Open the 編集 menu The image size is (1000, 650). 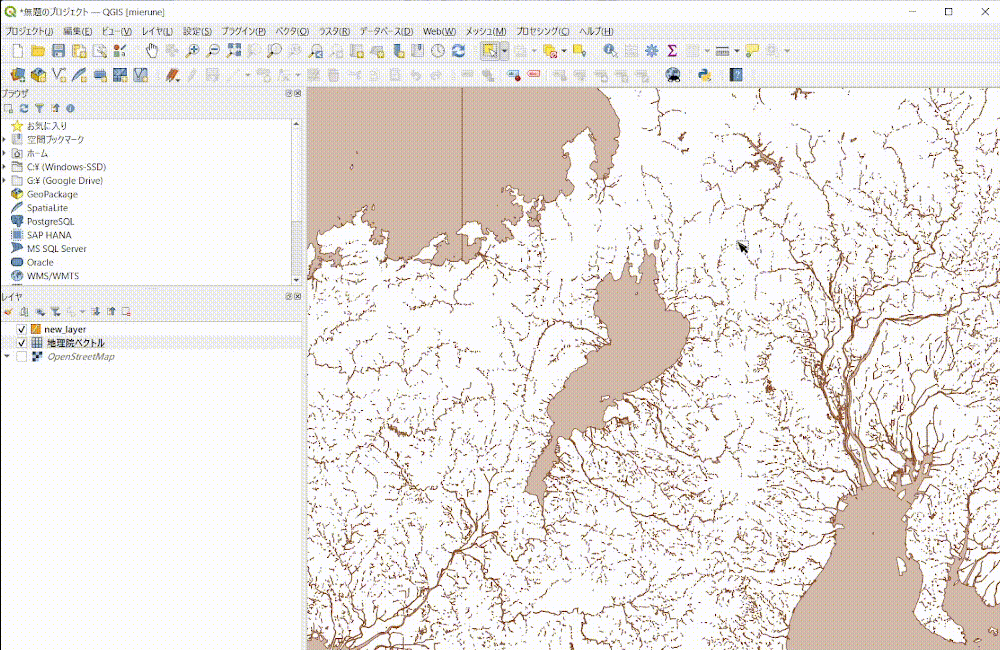tap(78, 31)
